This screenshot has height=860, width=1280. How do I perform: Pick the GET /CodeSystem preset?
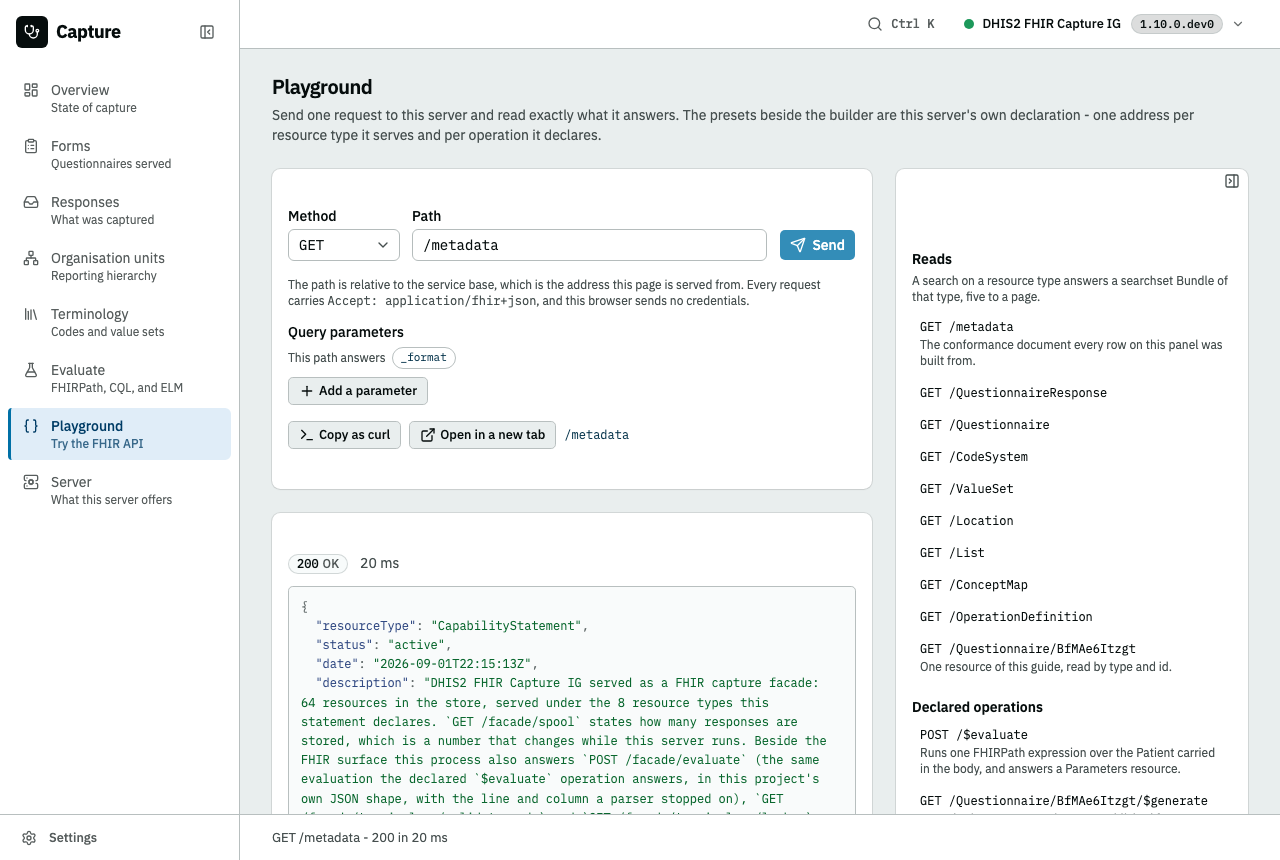tap(1072, 457)
